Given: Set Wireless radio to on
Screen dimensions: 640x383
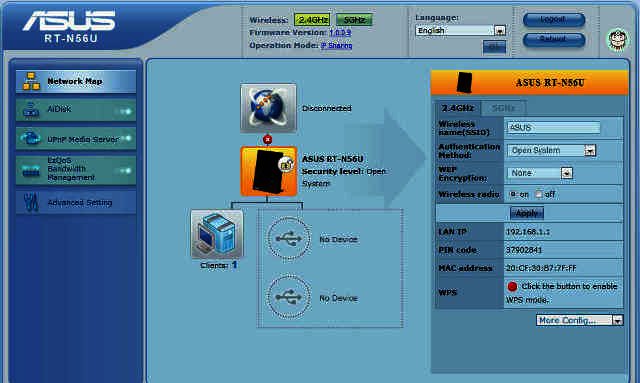Looking at the screenshot, I should tap(513, 194).
